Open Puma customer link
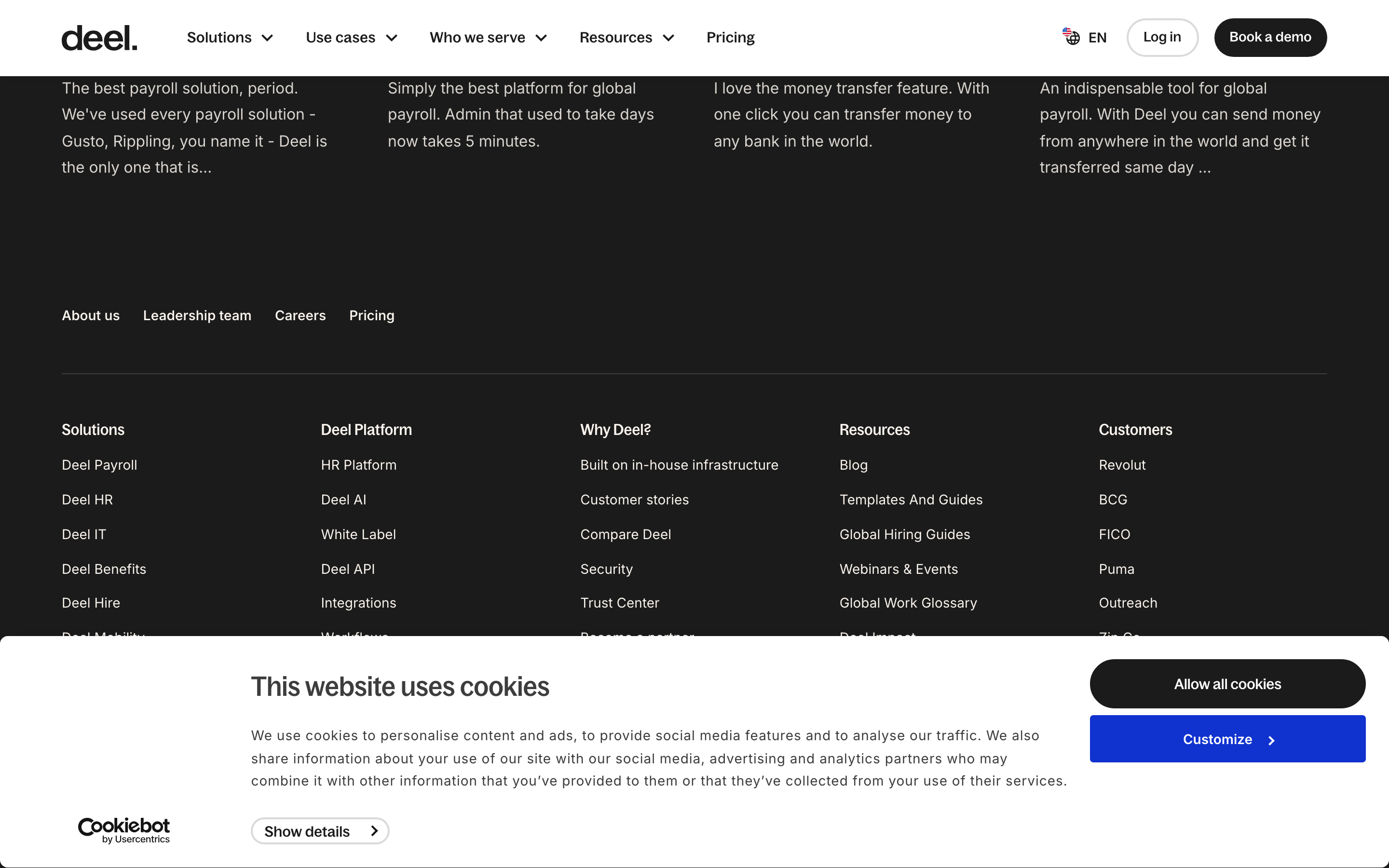This screenshot has height=868, width=1389. click(x=1117, y=569)
